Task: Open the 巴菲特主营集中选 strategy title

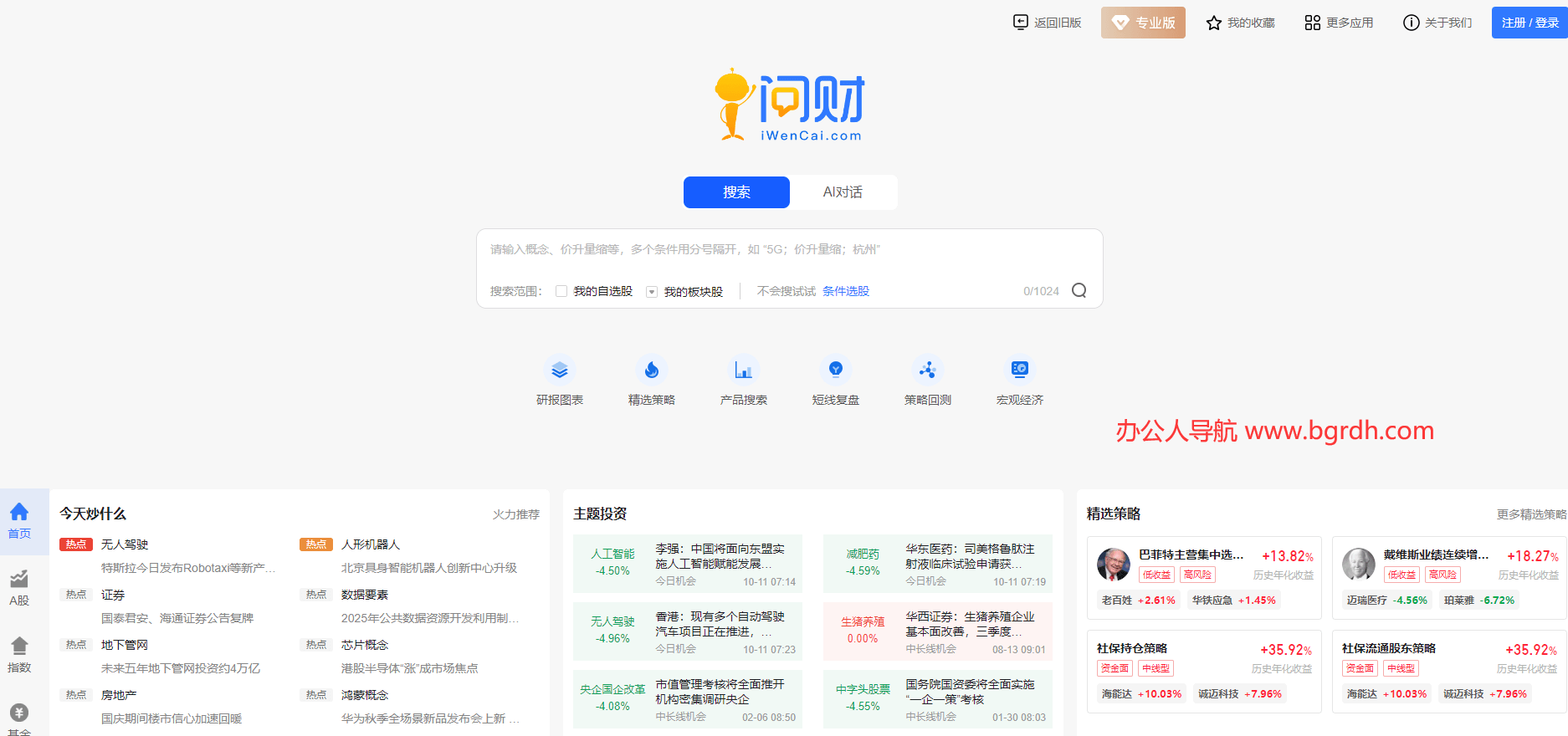Action: click(x=1191, y=555)
